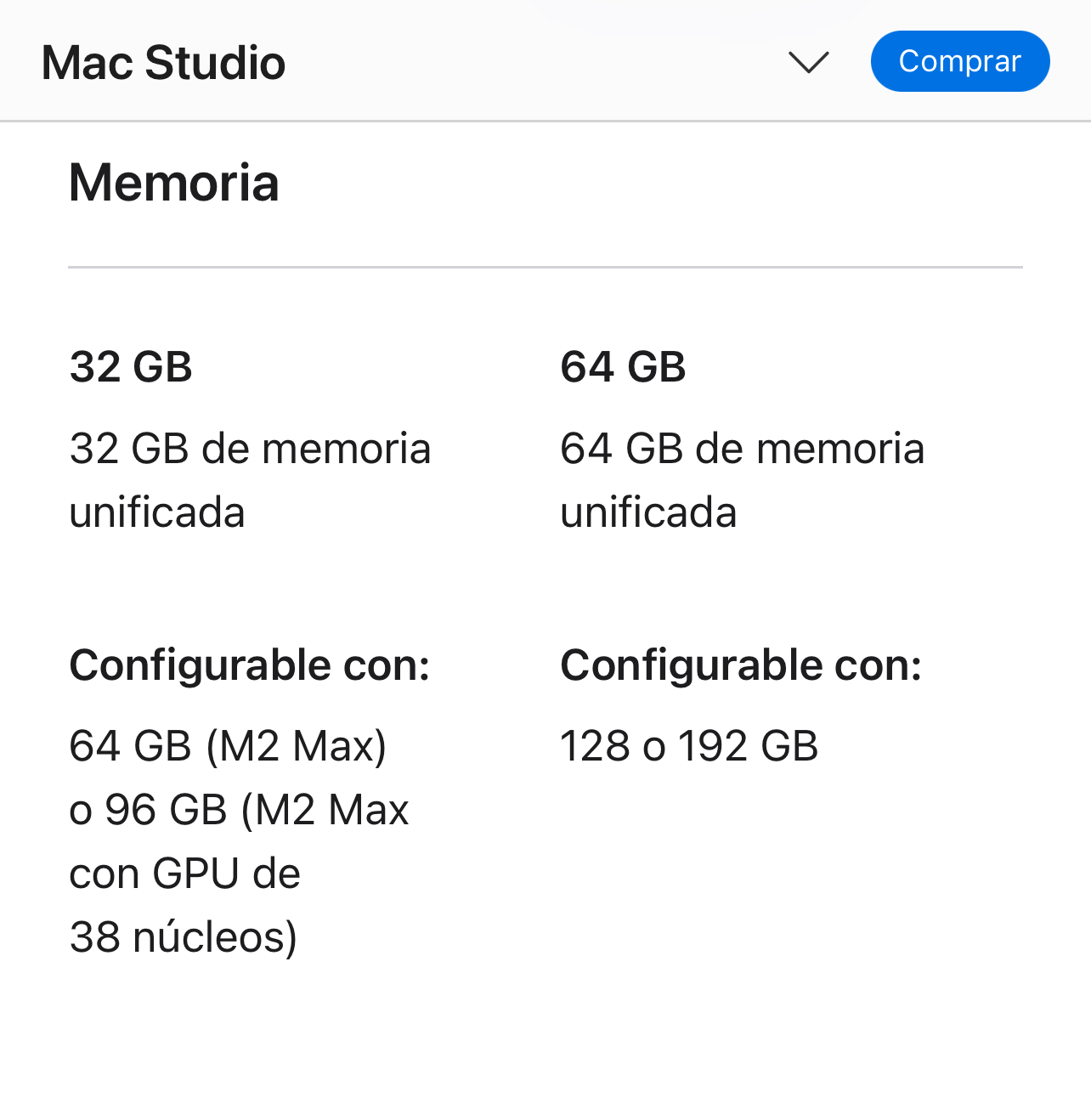
Task: Click unificada under the 32 GB column
Action: pyautogui.click(x=157, y=512)
